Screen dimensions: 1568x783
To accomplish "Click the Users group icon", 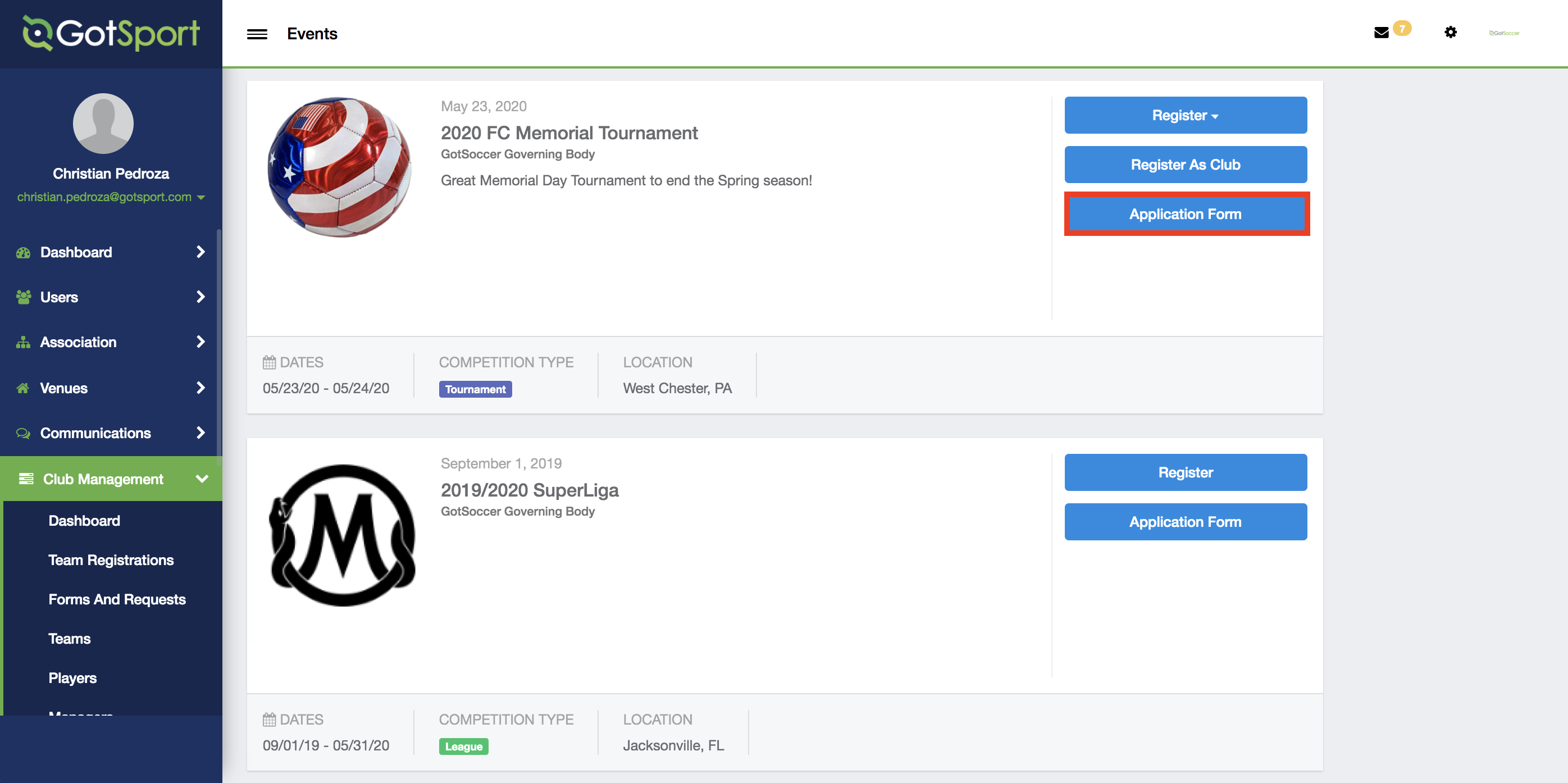I will pyautogui.click(x=23, y=297).
